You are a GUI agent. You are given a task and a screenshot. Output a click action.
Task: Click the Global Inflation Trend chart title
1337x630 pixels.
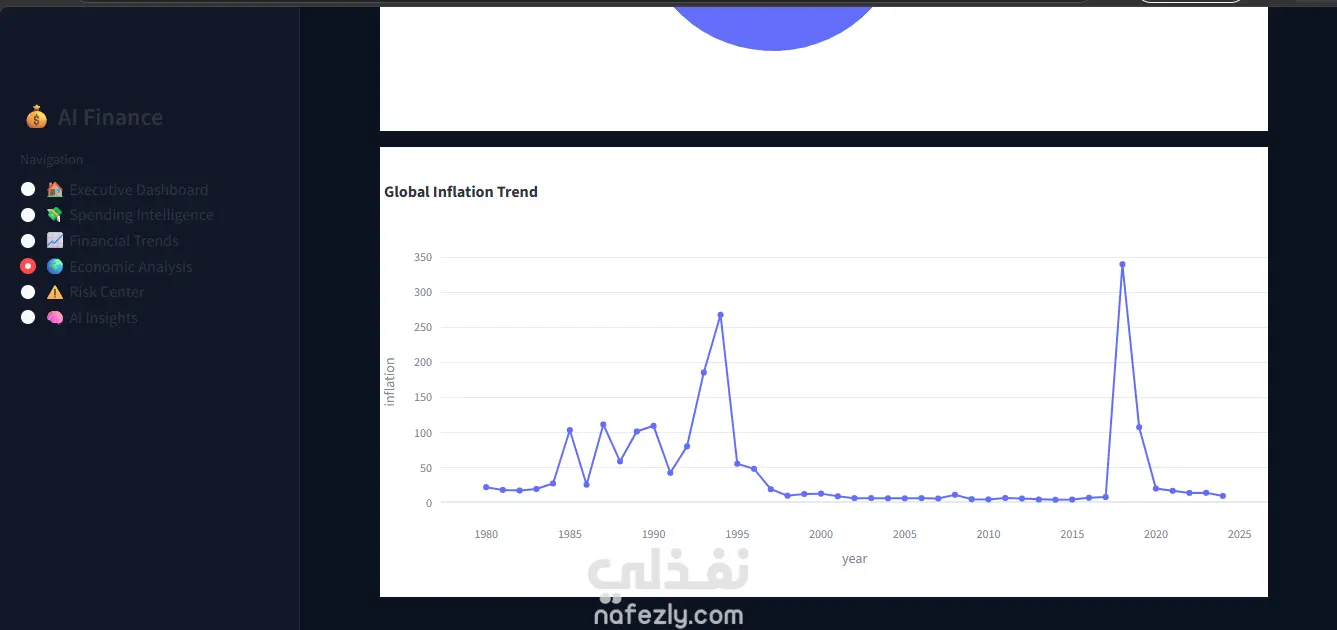(461, 192)
